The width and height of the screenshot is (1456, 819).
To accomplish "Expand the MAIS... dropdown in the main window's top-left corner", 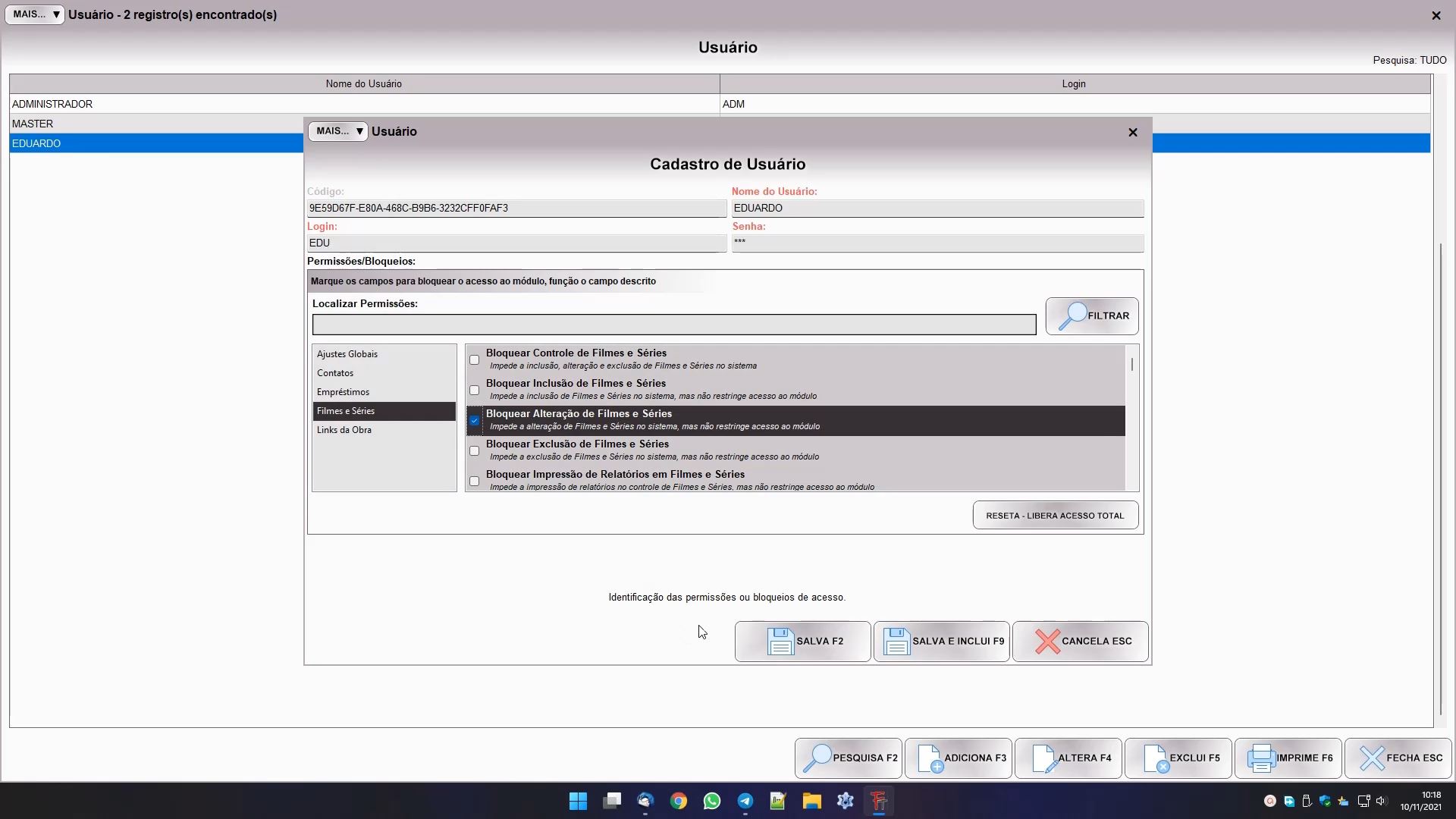I will click(x=35, y=14).
